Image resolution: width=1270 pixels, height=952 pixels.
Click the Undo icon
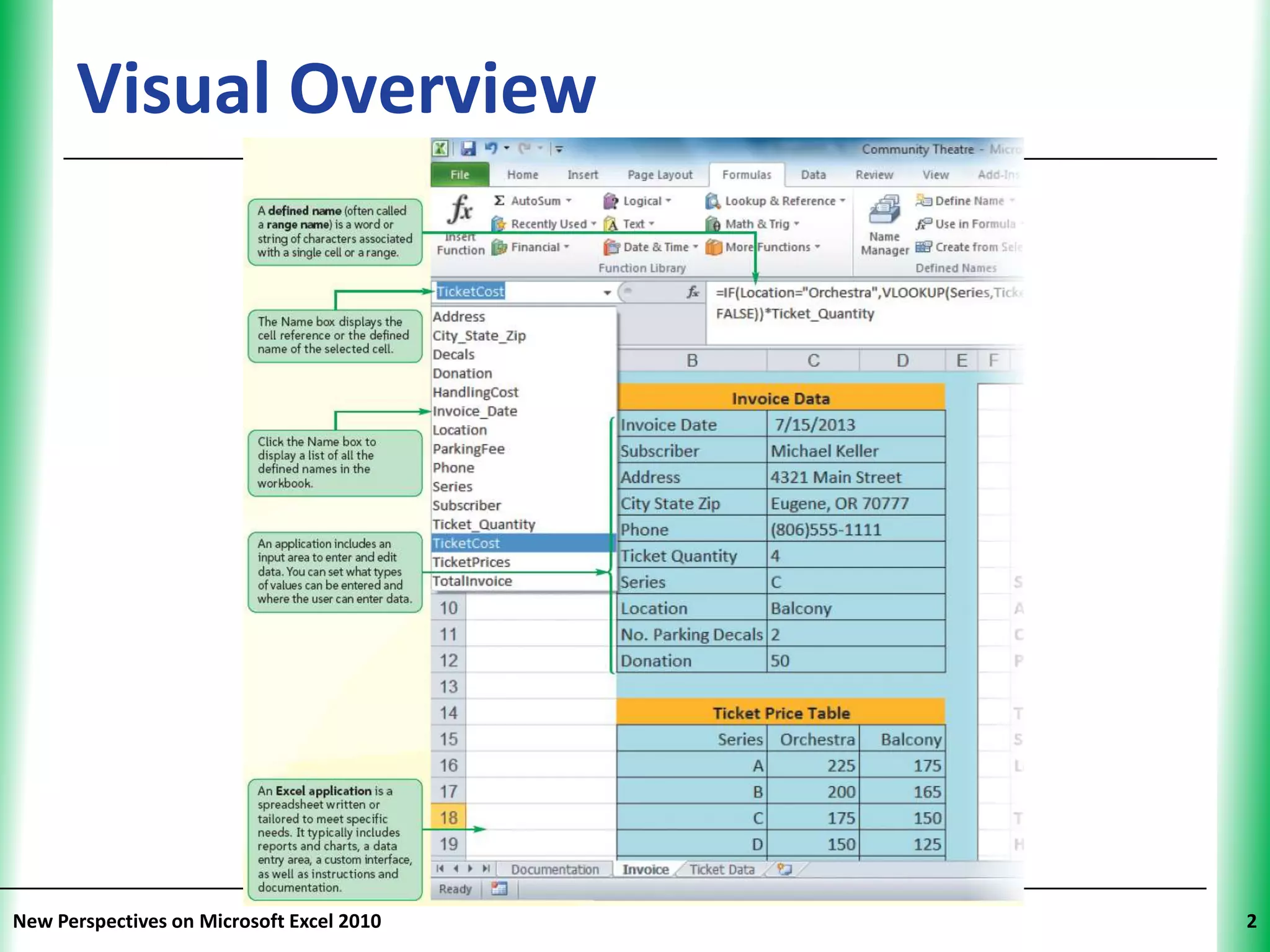click(x=491, y=148)
